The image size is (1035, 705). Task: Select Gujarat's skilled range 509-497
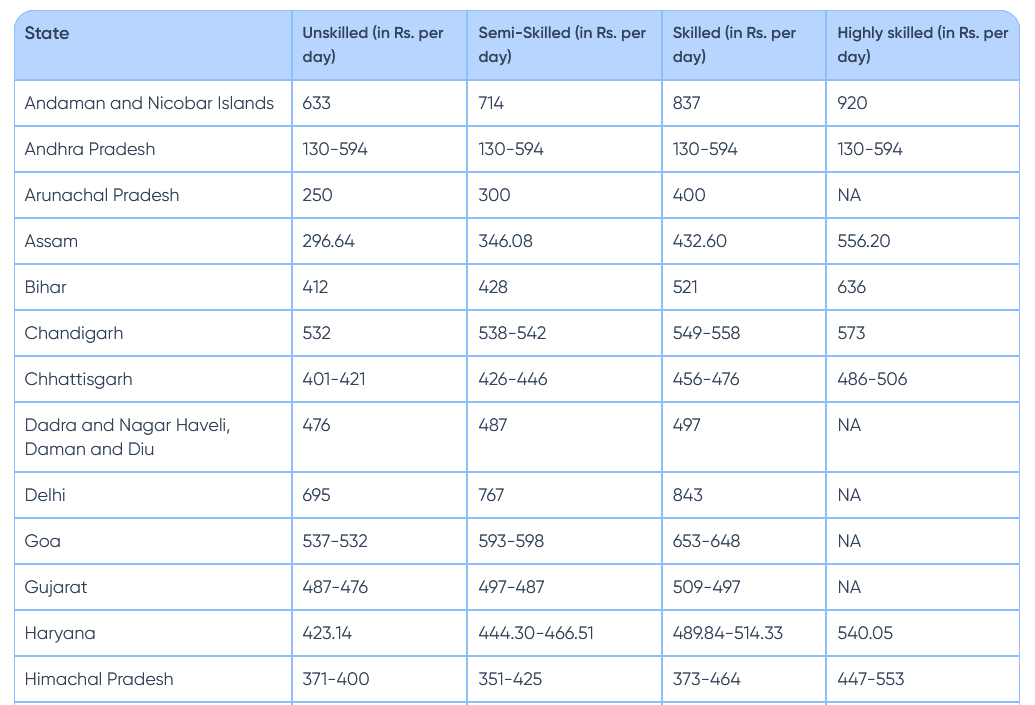(706, 587)
